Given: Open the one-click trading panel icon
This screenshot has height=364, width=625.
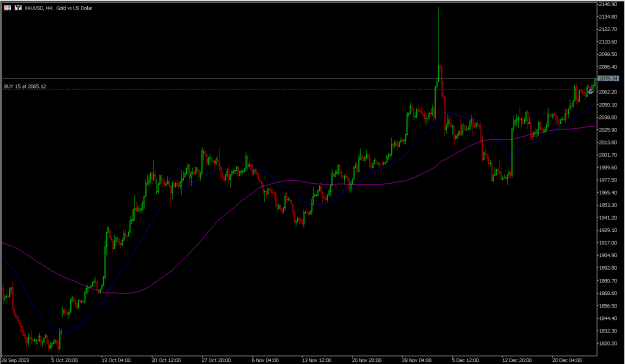Looking at the screenshot, I should point(7,8).
